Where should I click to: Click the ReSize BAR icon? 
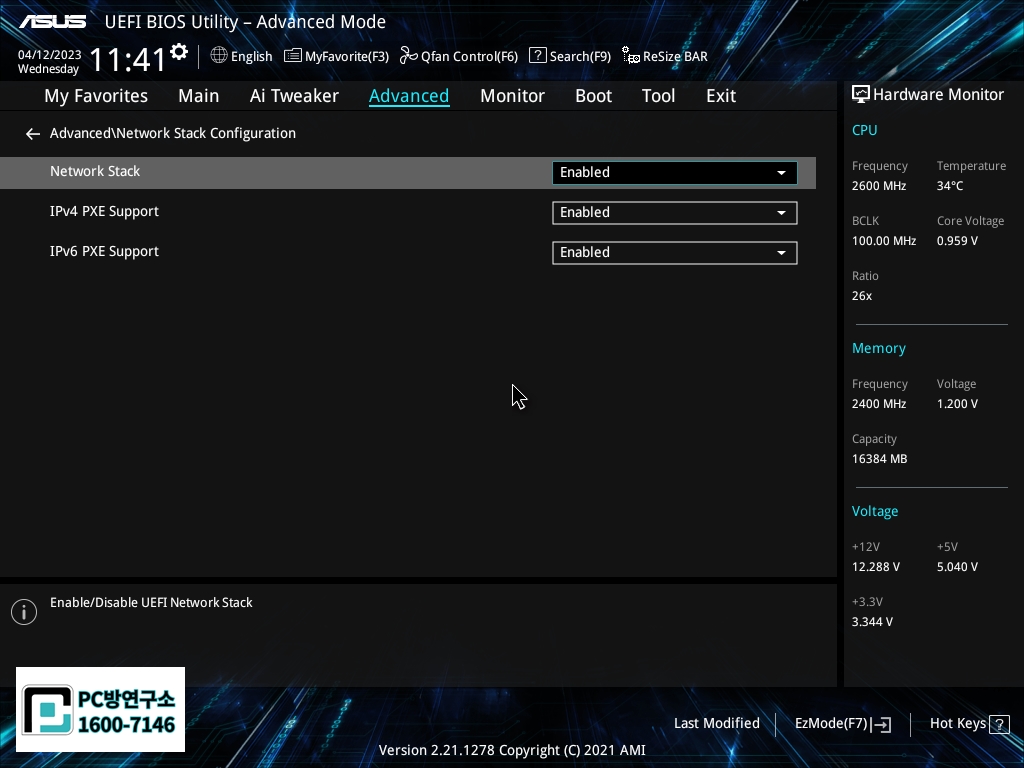[x=631, y=56]
